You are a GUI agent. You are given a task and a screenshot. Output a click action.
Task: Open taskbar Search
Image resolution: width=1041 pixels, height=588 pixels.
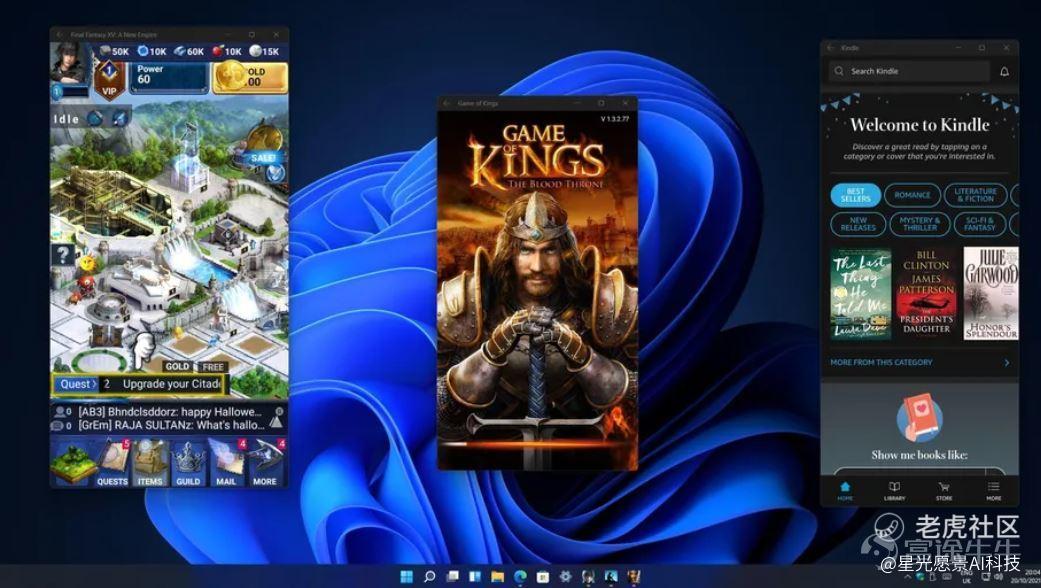tap(430, 576)
